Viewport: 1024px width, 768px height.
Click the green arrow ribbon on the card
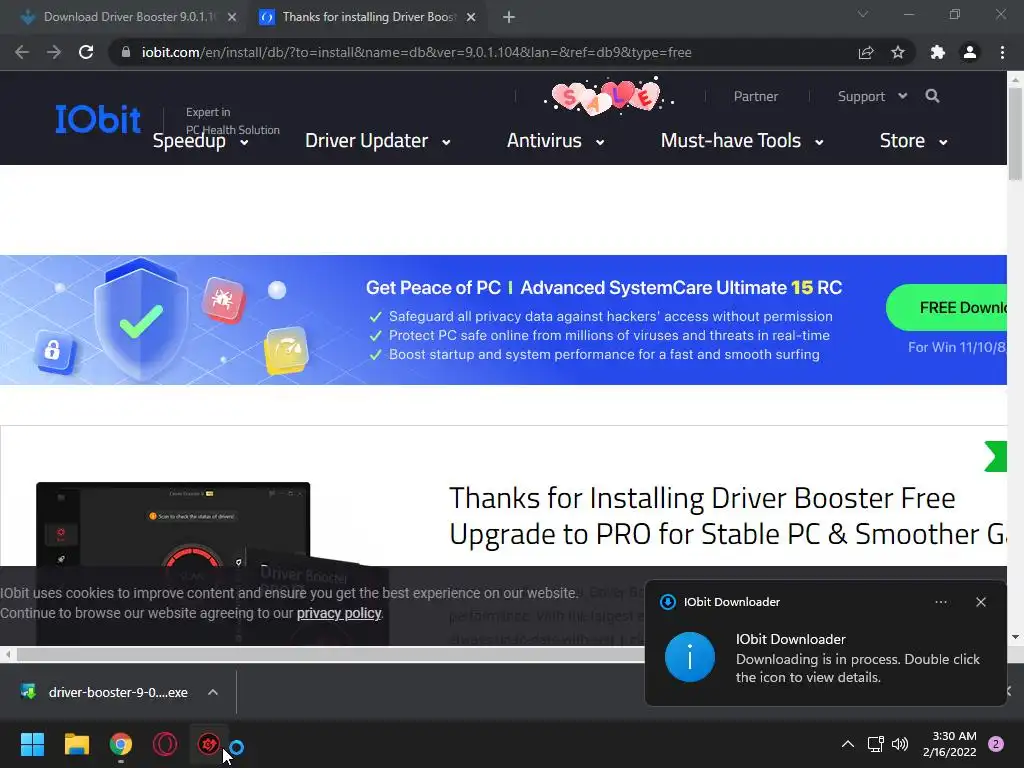pos(995,456)
